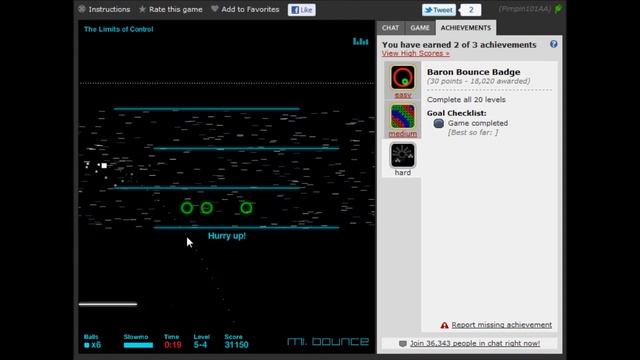Click the star icon beside Rate this game
640x360 pixels.
click(x=142, y=9)
